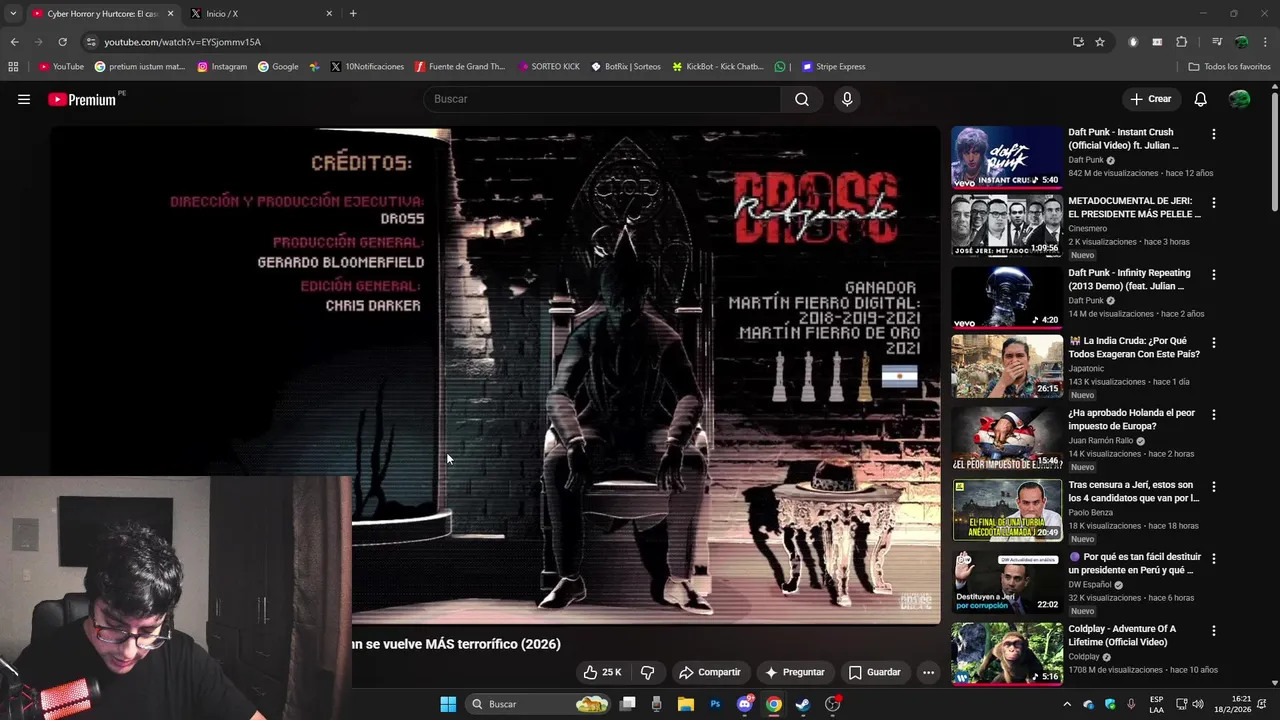Screen dimensions: 1280x720
Task: Switch ESP LAA input language indicator
Action: (1156, 704)
